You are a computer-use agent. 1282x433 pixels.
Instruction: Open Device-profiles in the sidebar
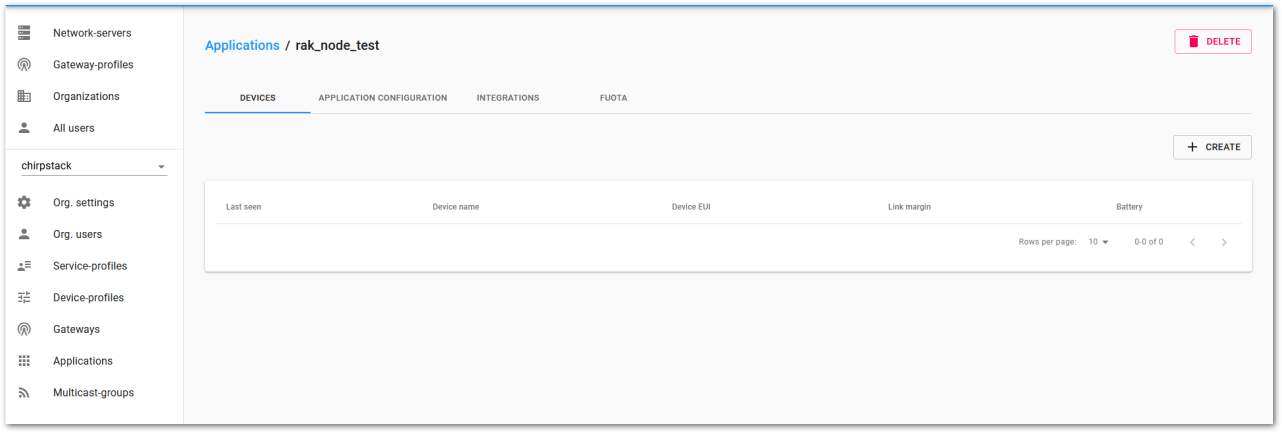(94, 298)
